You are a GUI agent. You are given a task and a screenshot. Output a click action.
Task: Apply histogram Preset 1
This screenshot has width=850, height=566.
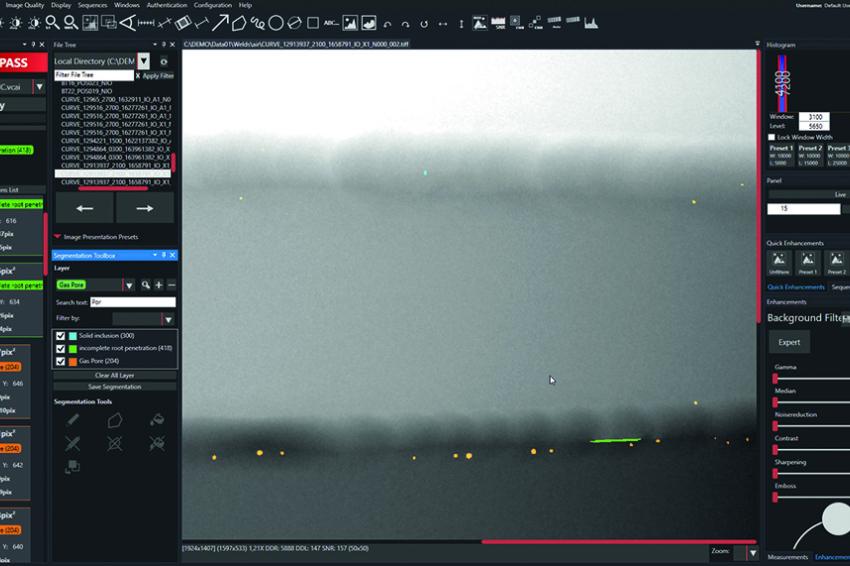tap(781, 156)
